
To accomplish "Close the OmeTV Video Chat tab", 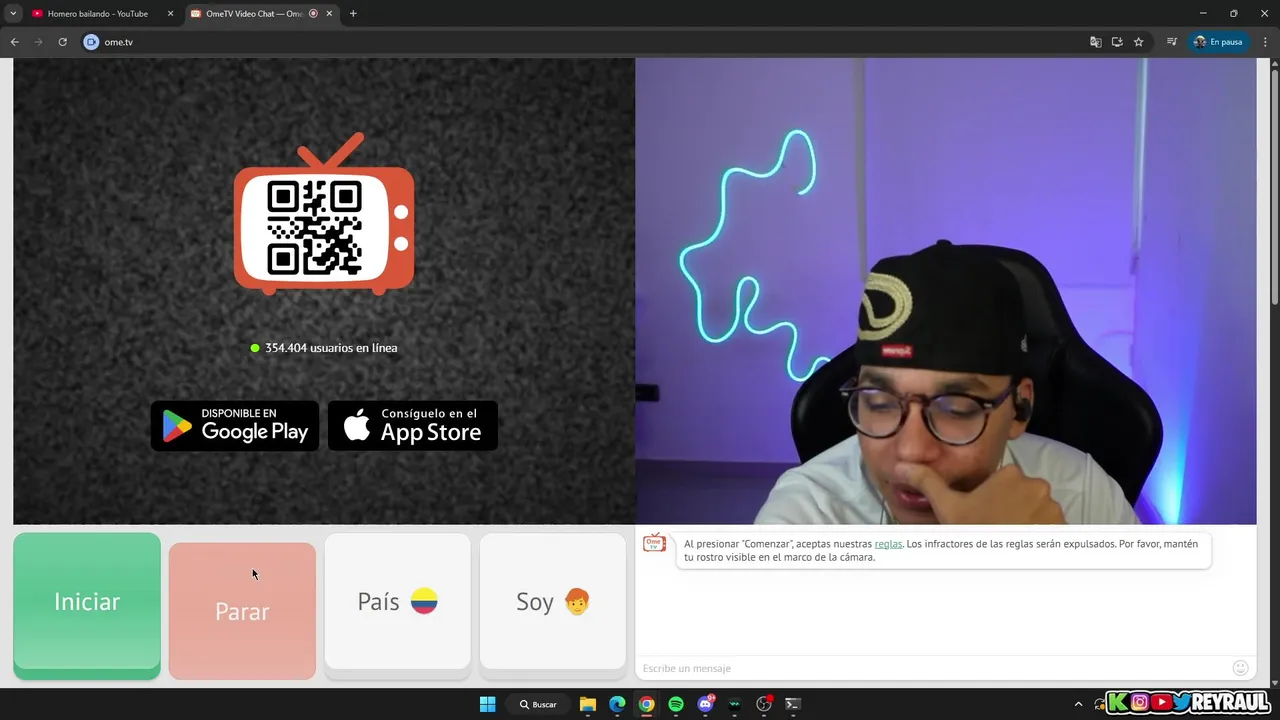I will [x=330, y=14].
